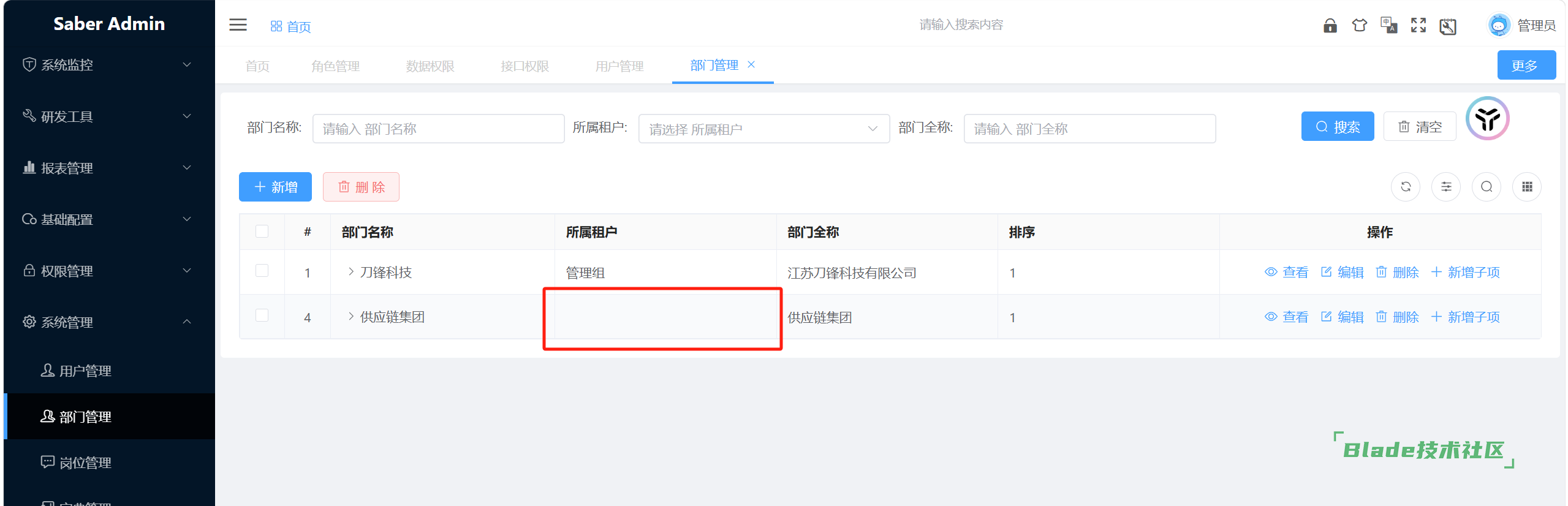Expand the 刀锋科技 tree row
Image resolution: width=1568 pixels, height=506 pixels.
click(x=351, y=271)
